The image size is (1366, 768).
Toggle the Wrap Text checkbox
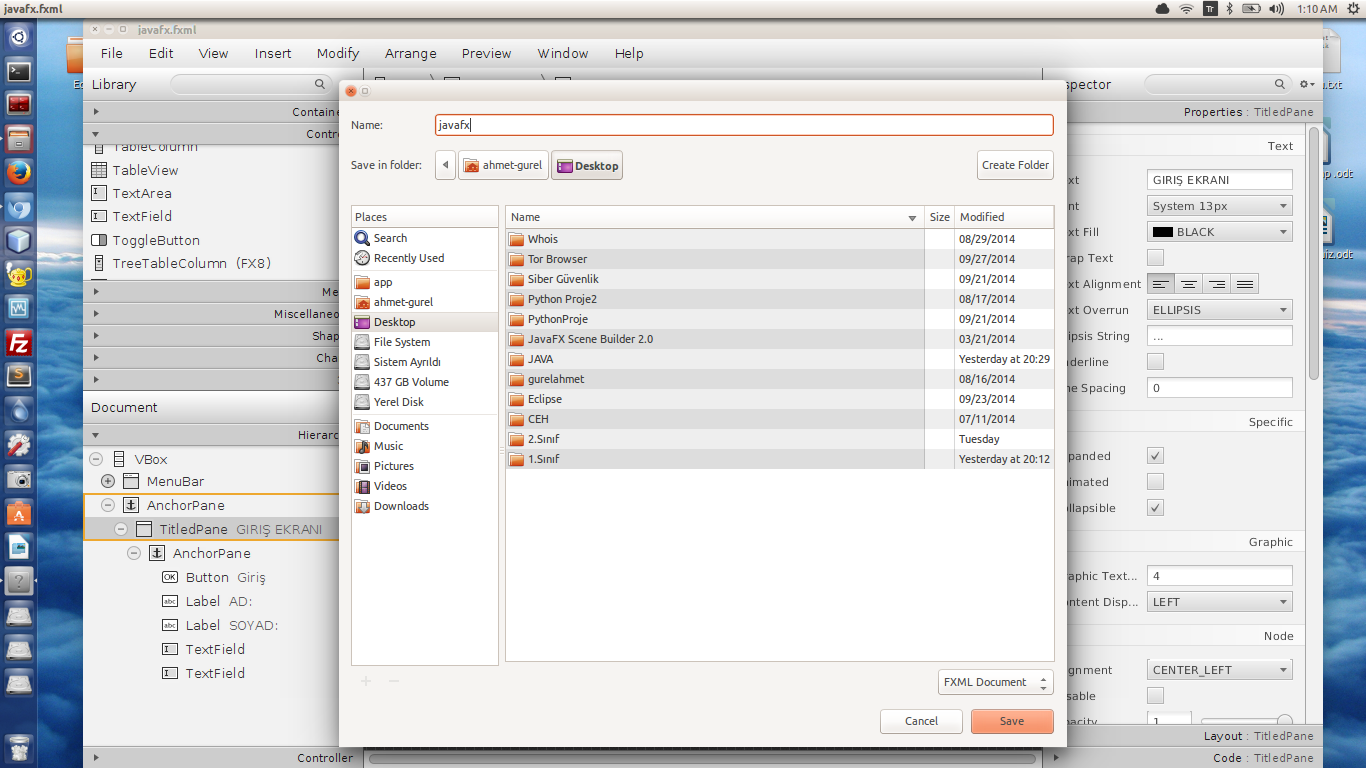tap(1155, 258)
